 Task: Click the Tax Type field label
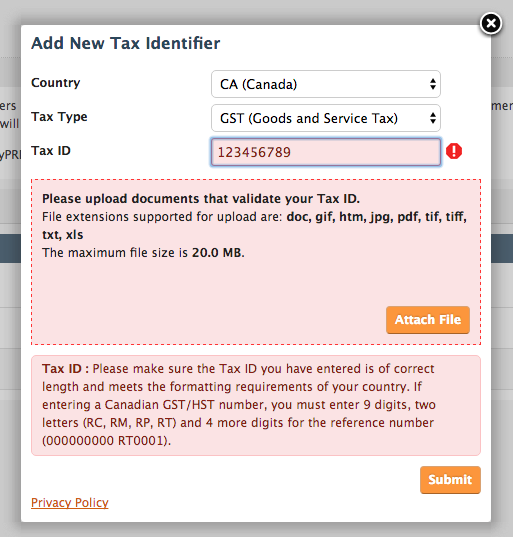click(x=59, y=117)
